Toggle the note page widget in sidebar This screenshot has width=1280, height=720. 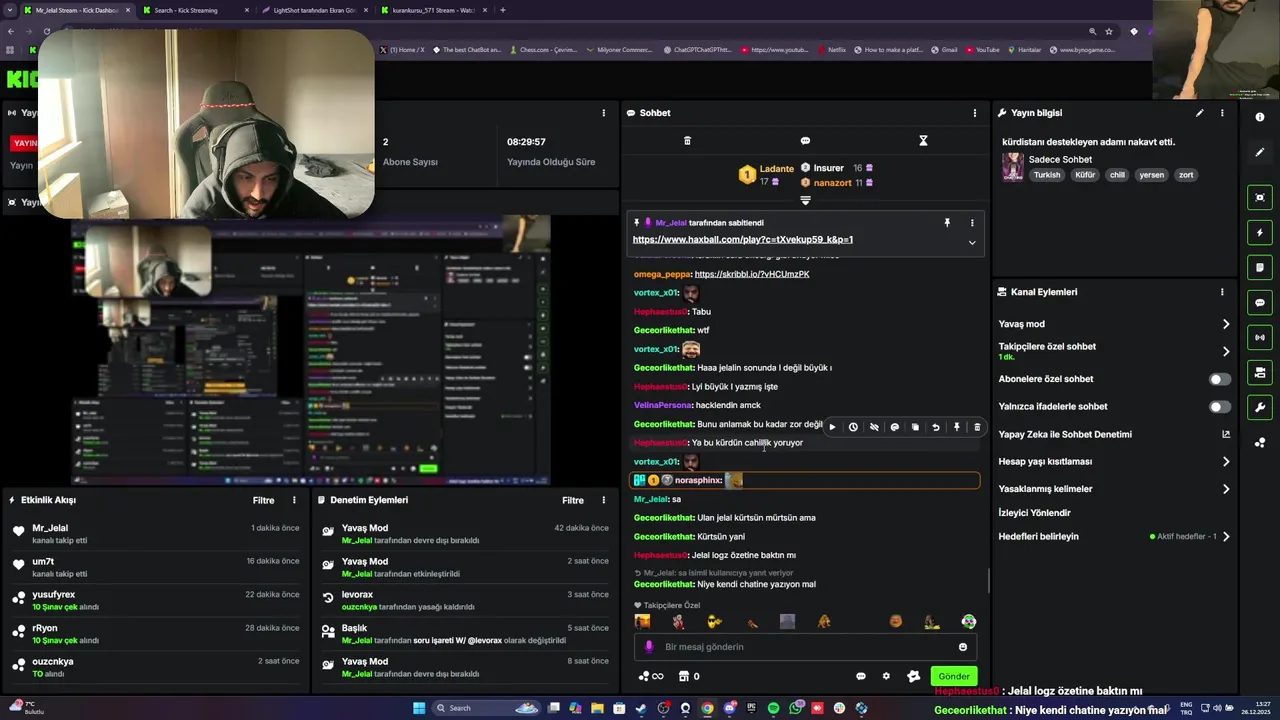point(1260,267)
